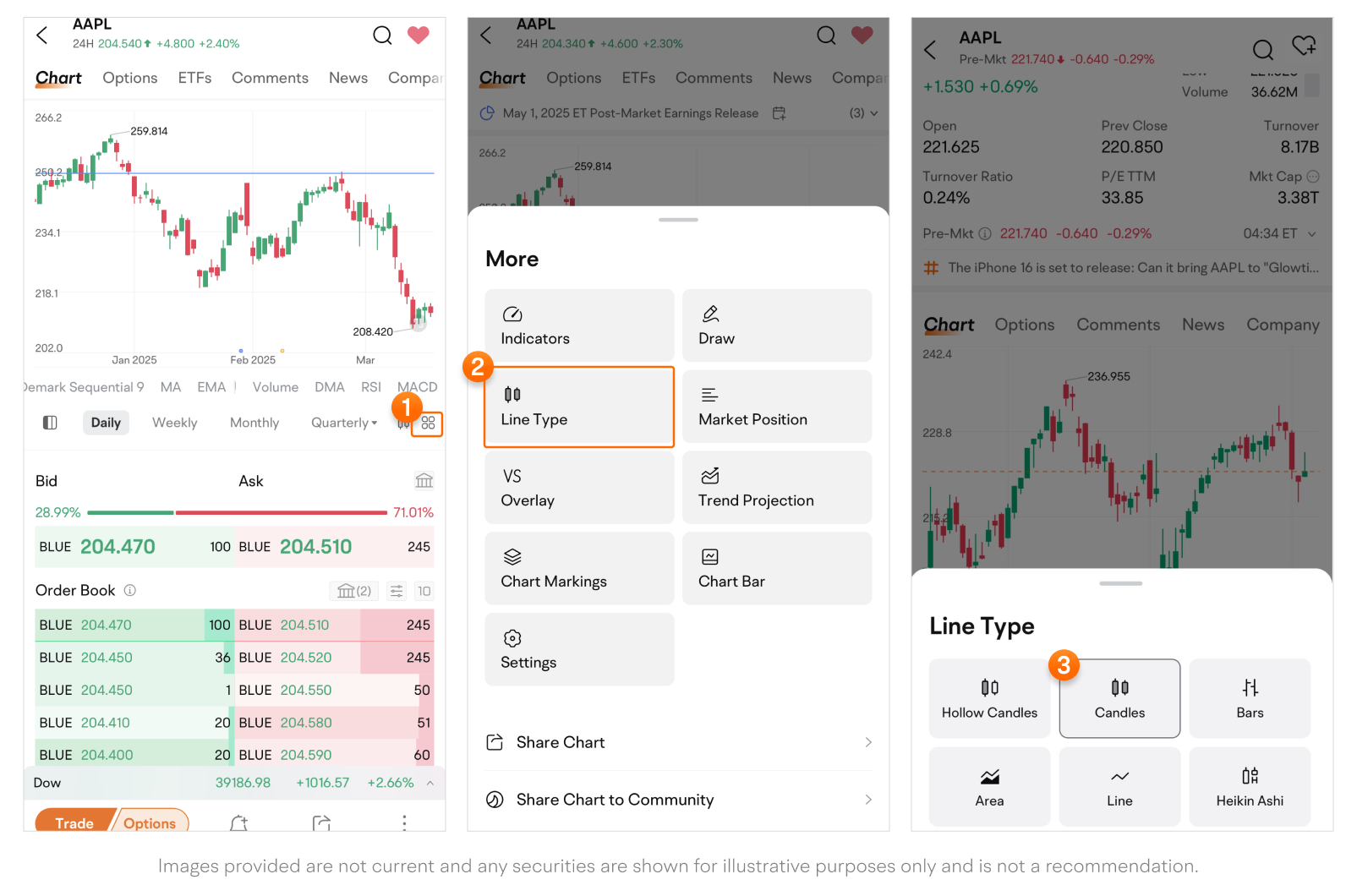The width and height of the screenshot is (1357, 896).
Task: Click the bank icon beside Ask
Action: [x=424, y=481]
